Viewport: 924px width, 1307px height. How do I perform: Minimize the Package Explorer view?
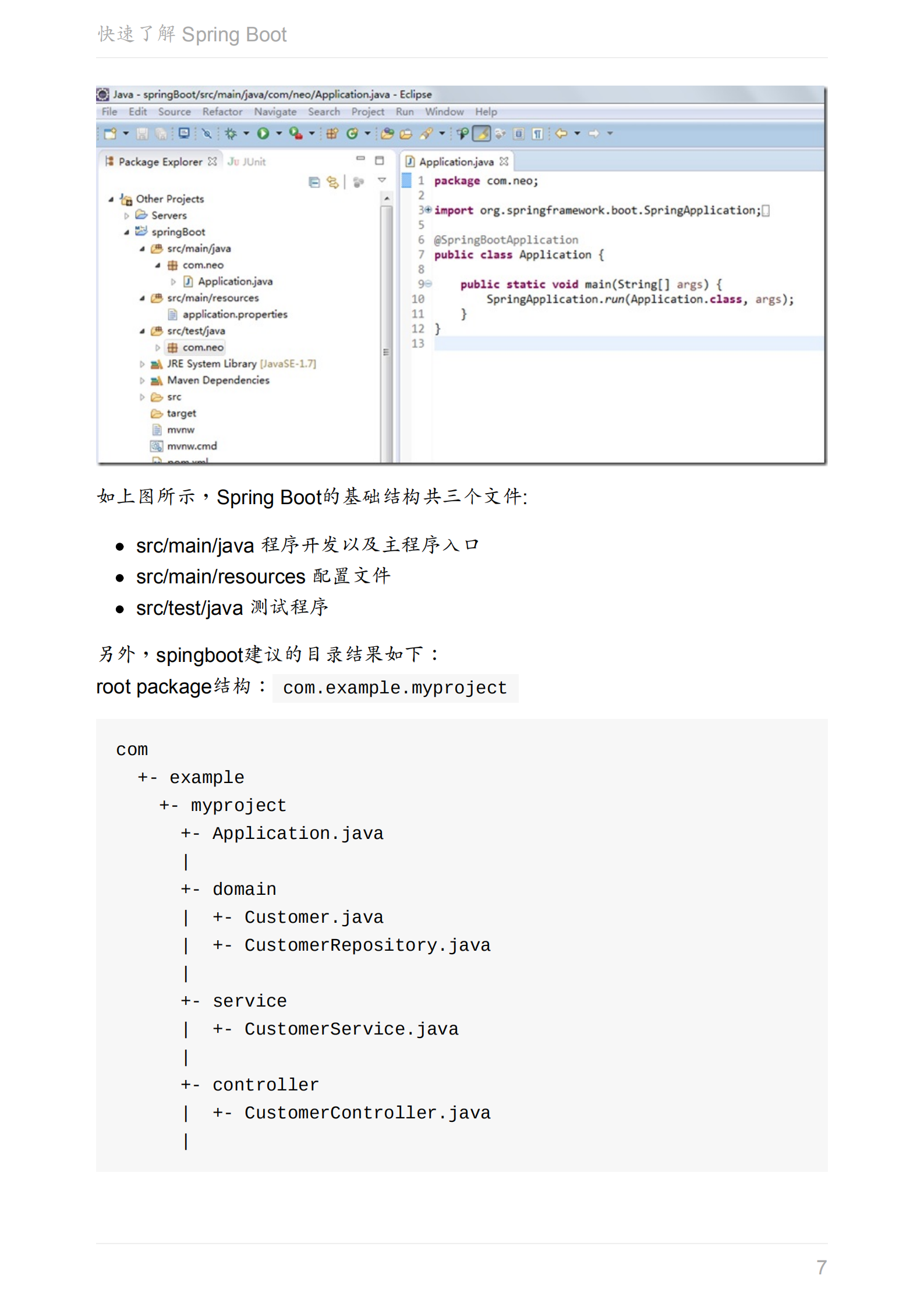[360, 158]
